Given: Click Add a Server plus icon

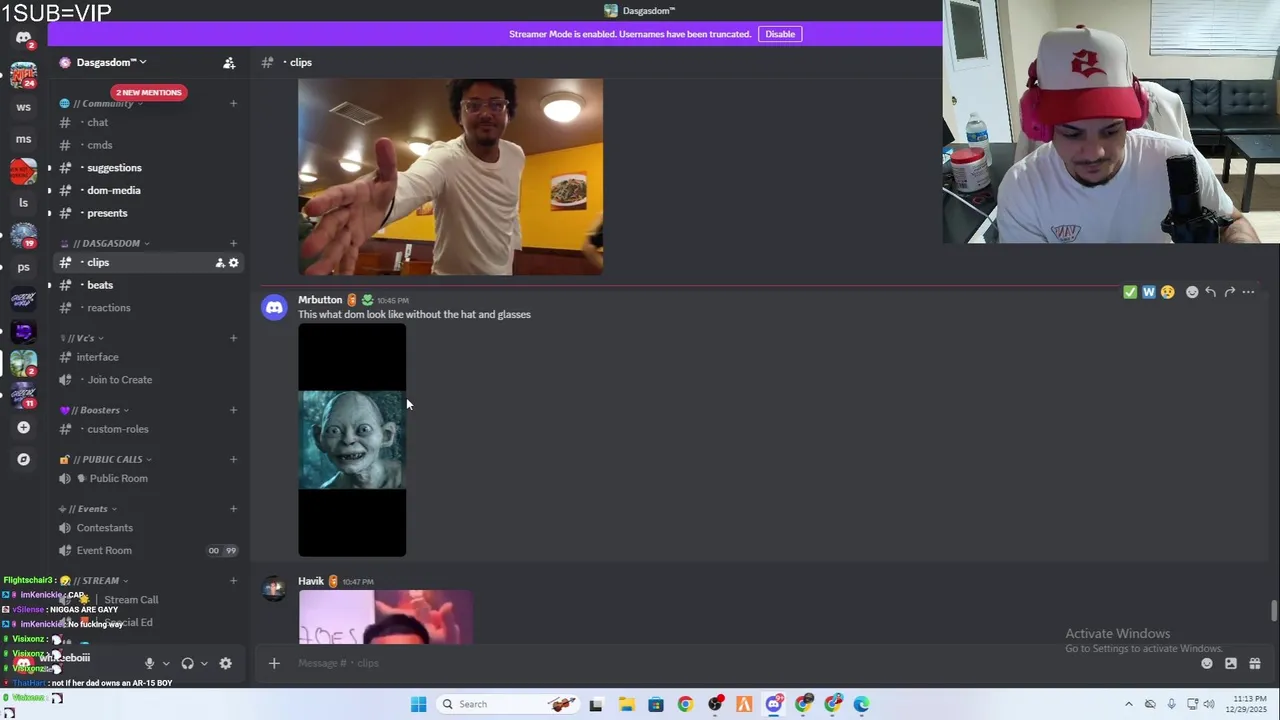Looking at the screenshot, I should 23,428.
